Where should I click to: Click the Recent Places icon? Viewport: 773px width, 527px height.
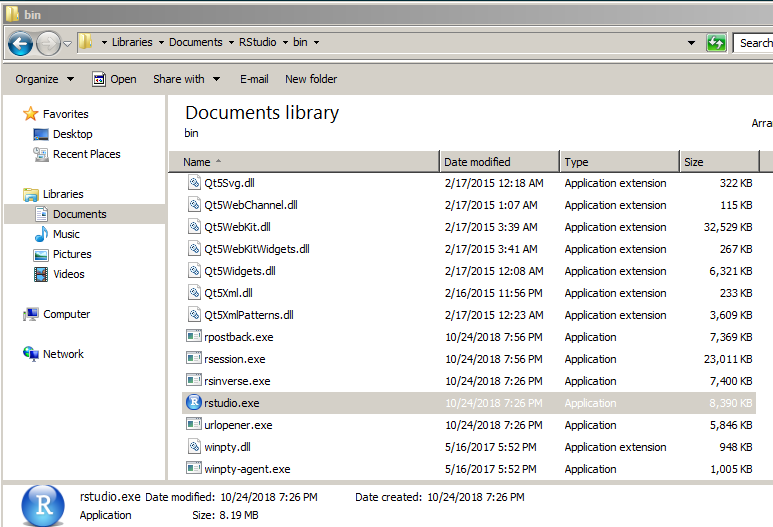pyautogui.click(x=40, y=154)
